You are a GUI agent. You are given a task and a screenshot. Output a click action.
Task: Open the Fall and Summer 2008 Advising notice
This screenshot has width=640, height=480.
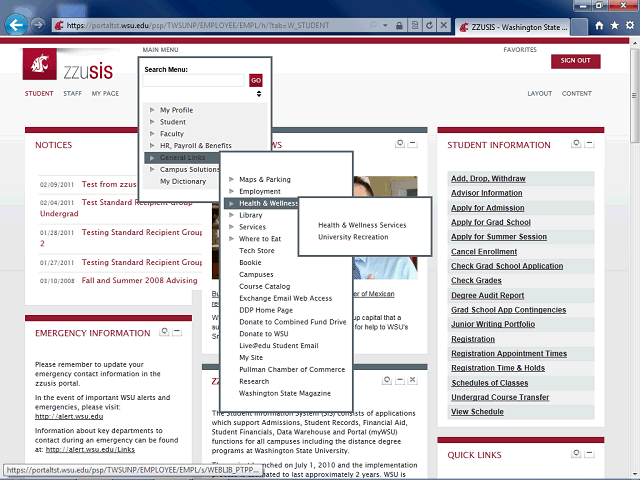coord(140,280)
